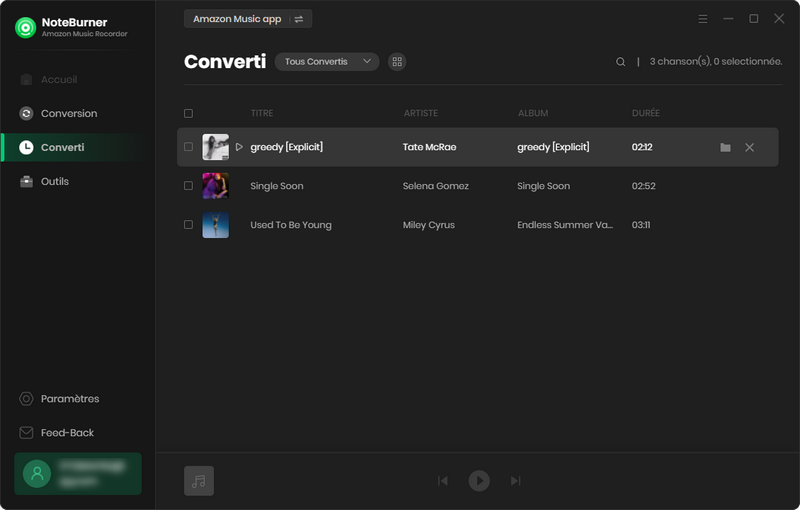Select the Used To Be Young title

click(291, 225)
